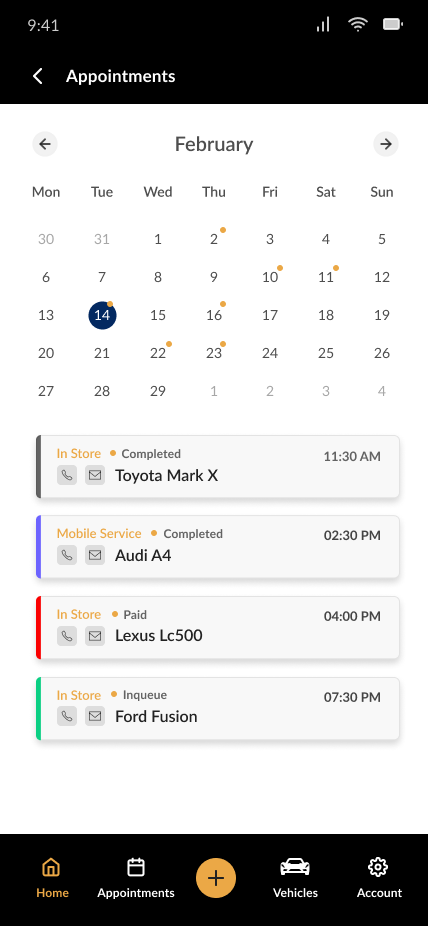Select February 14 highlighted date
Viewport: 428px width, 926px height.
point(102,315)
